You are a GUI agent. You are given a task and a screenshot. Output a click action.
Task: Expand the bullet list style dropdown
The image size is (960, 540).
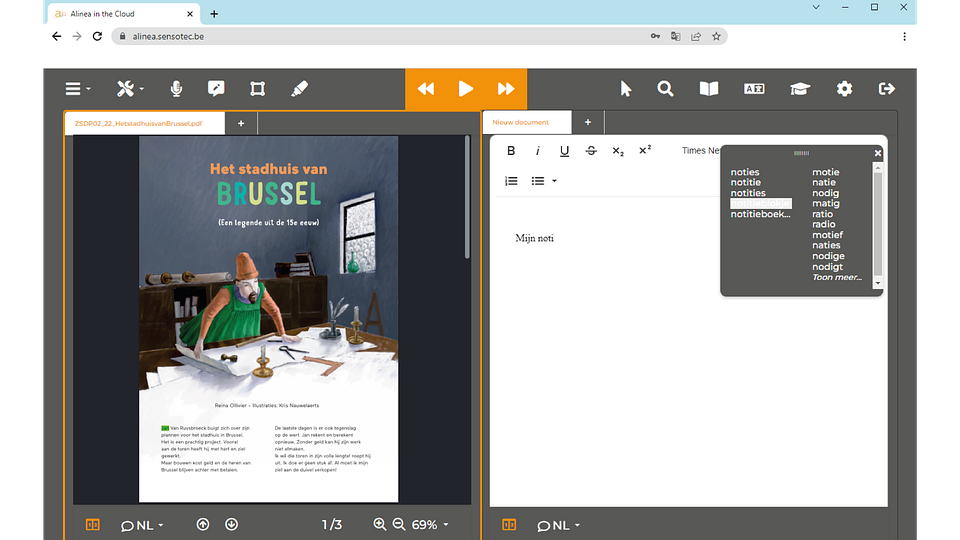(554, 181)
